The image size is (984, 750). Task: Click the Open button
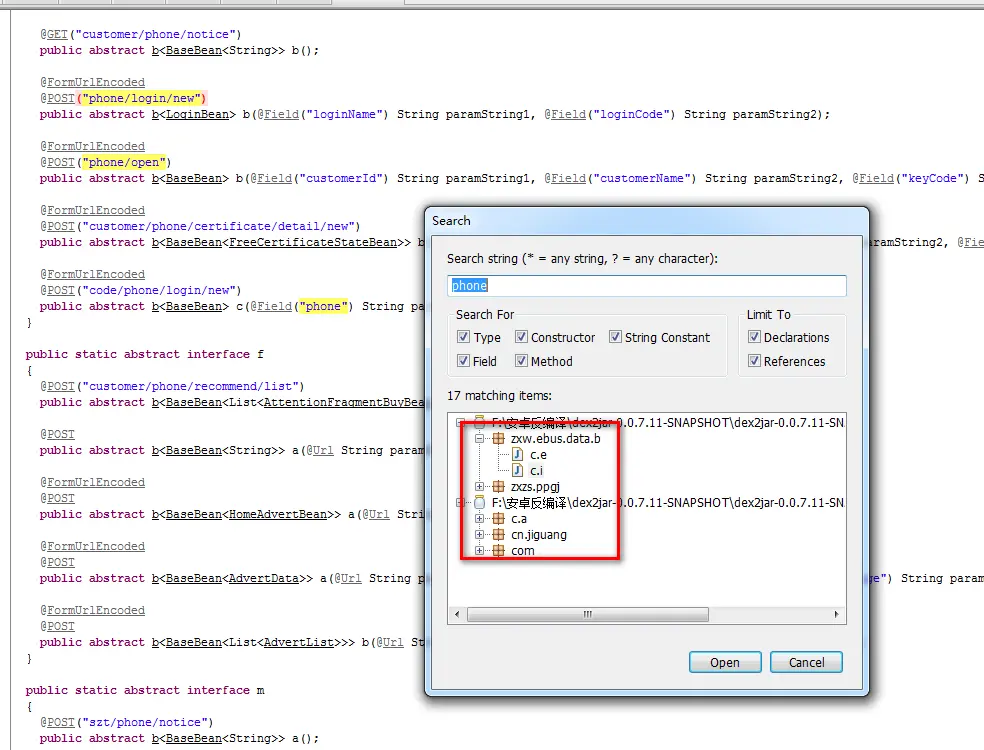(x=725, y=662)
